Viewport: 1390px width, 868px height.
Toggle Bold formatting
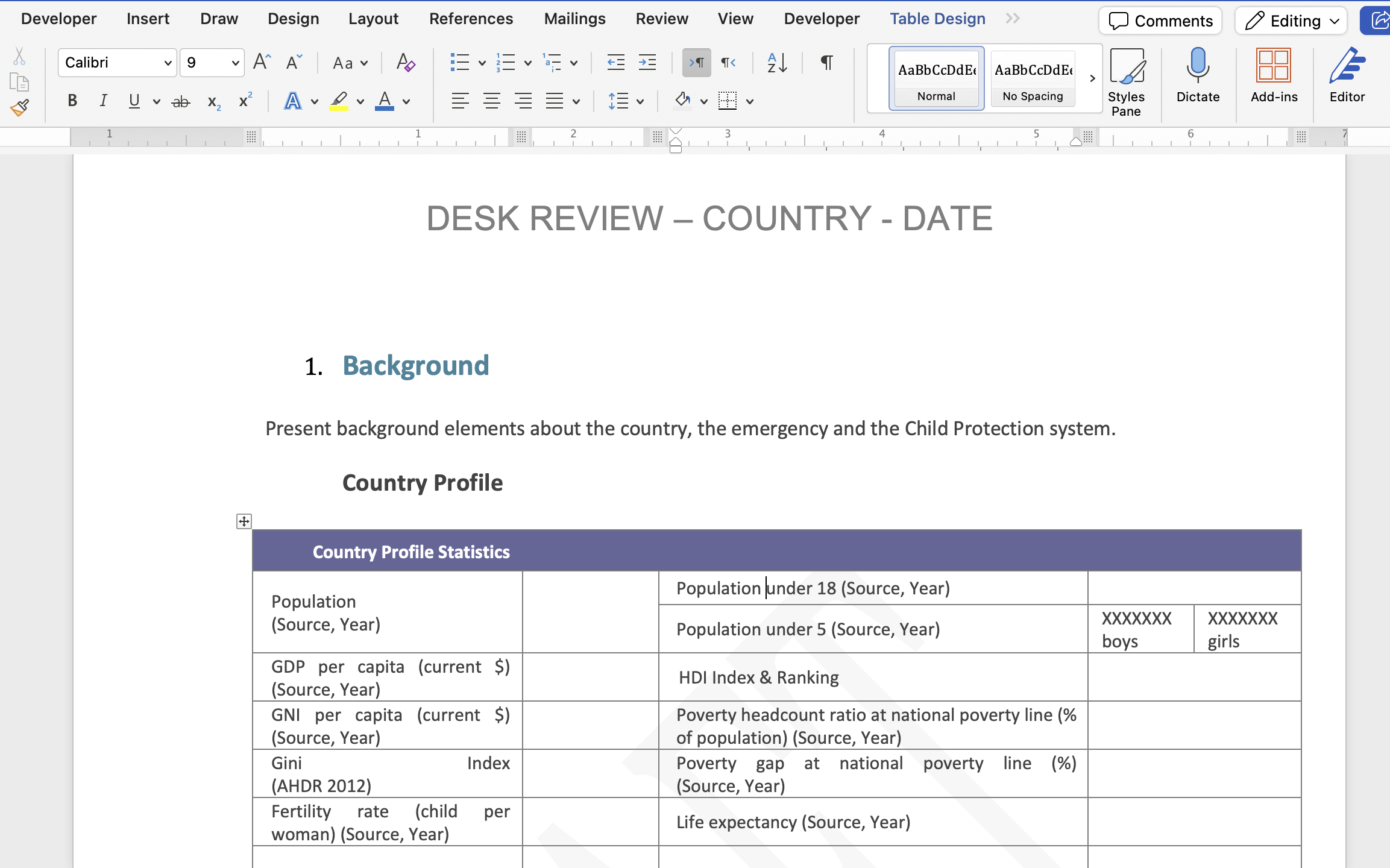click(72, 101)
